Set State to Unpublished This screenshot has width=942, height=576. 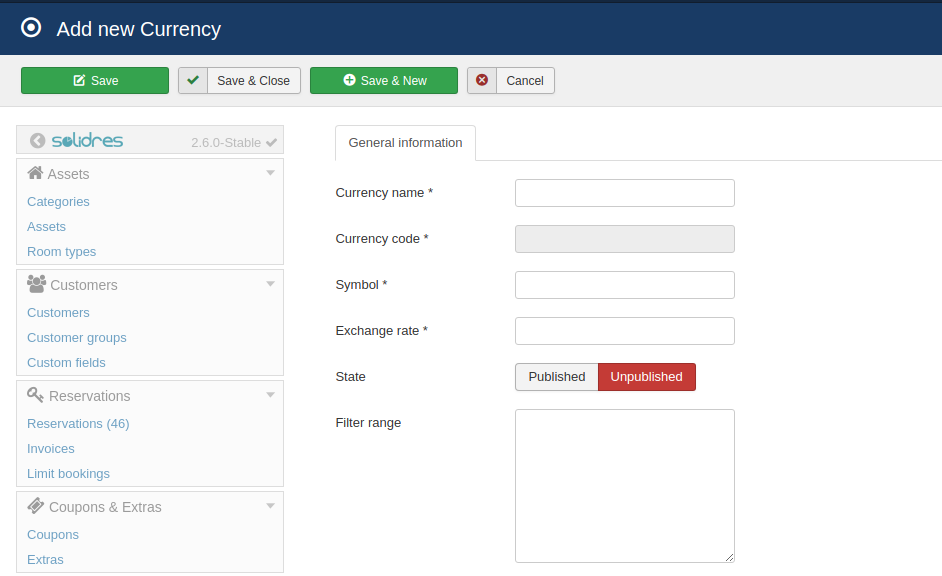coord(646,377)
